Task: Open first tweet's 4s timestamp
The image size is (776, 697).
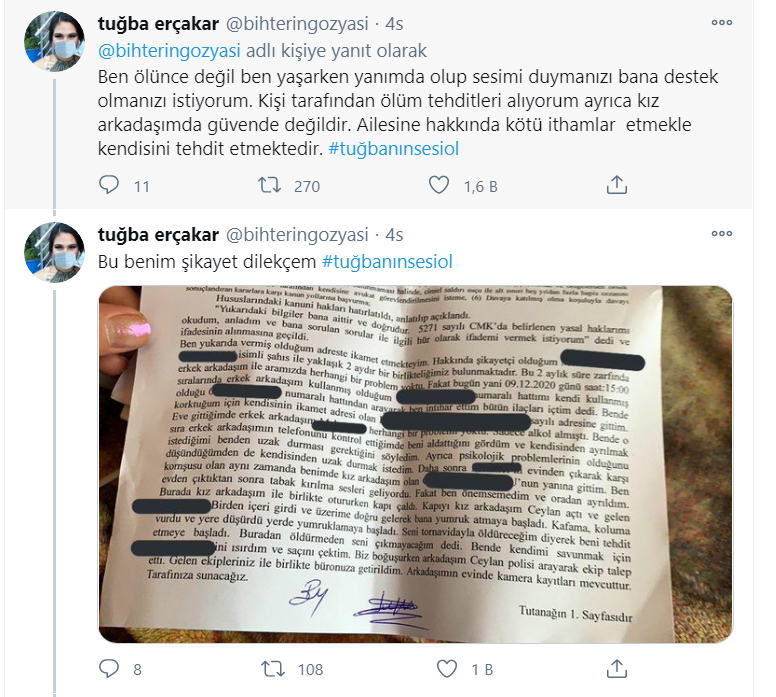Action: (394, 24)
